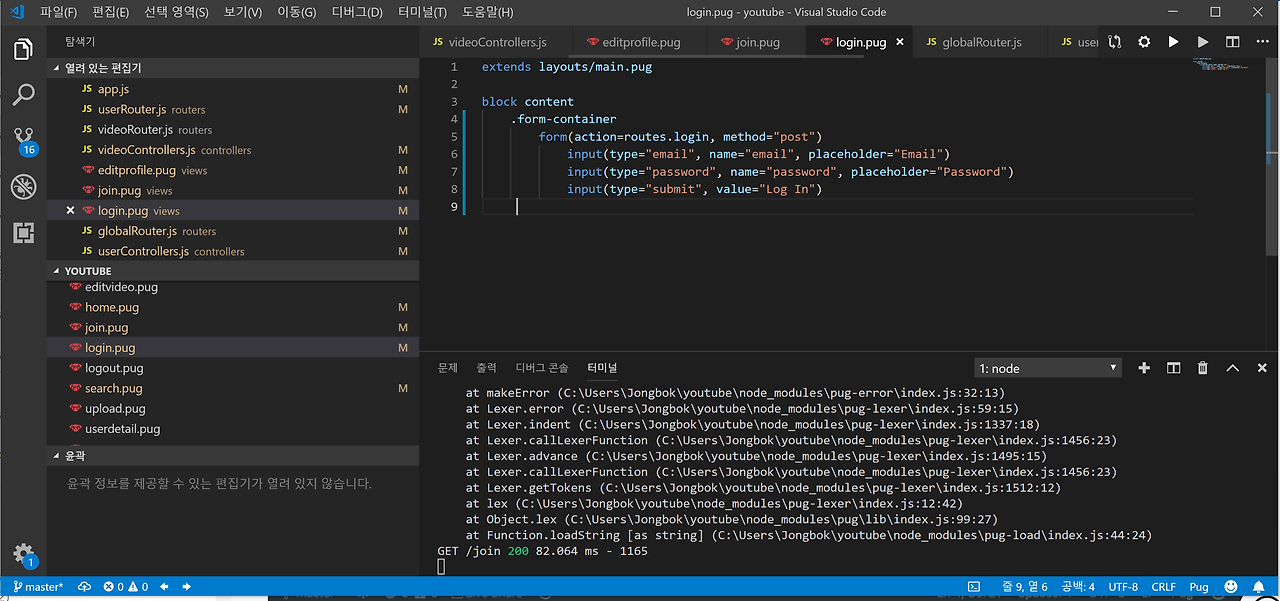Maximize the terminal panel with the chevron

tap(1233, 368)
